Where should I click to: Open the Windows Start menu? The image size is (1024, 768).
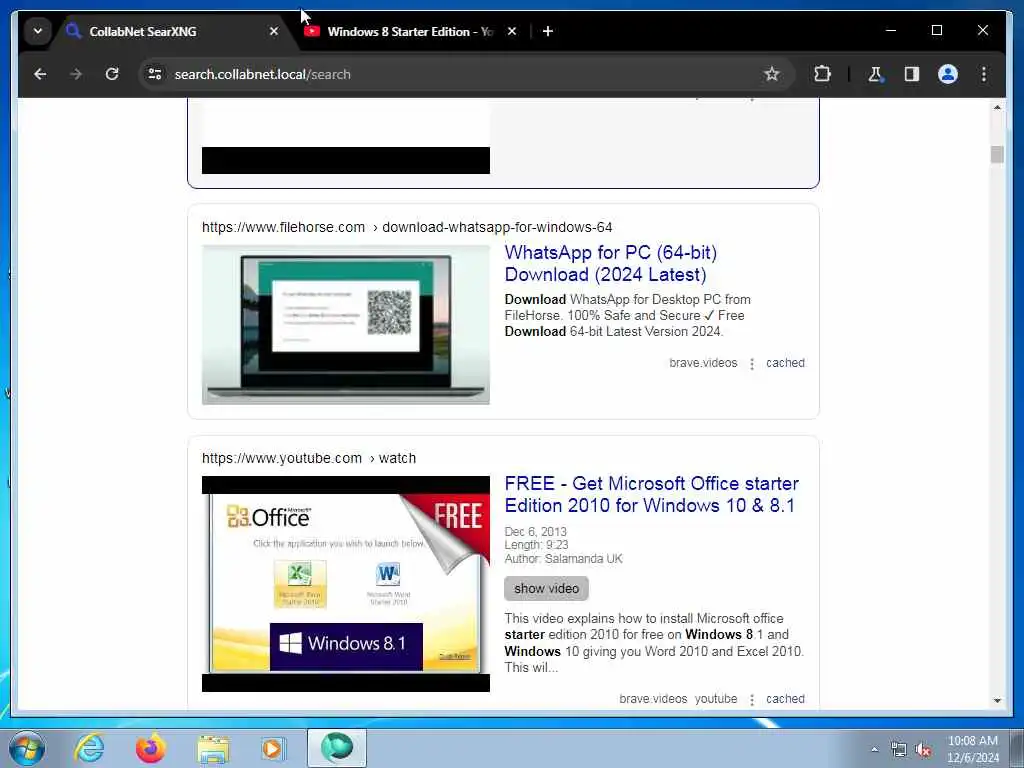tap(27, 748)
